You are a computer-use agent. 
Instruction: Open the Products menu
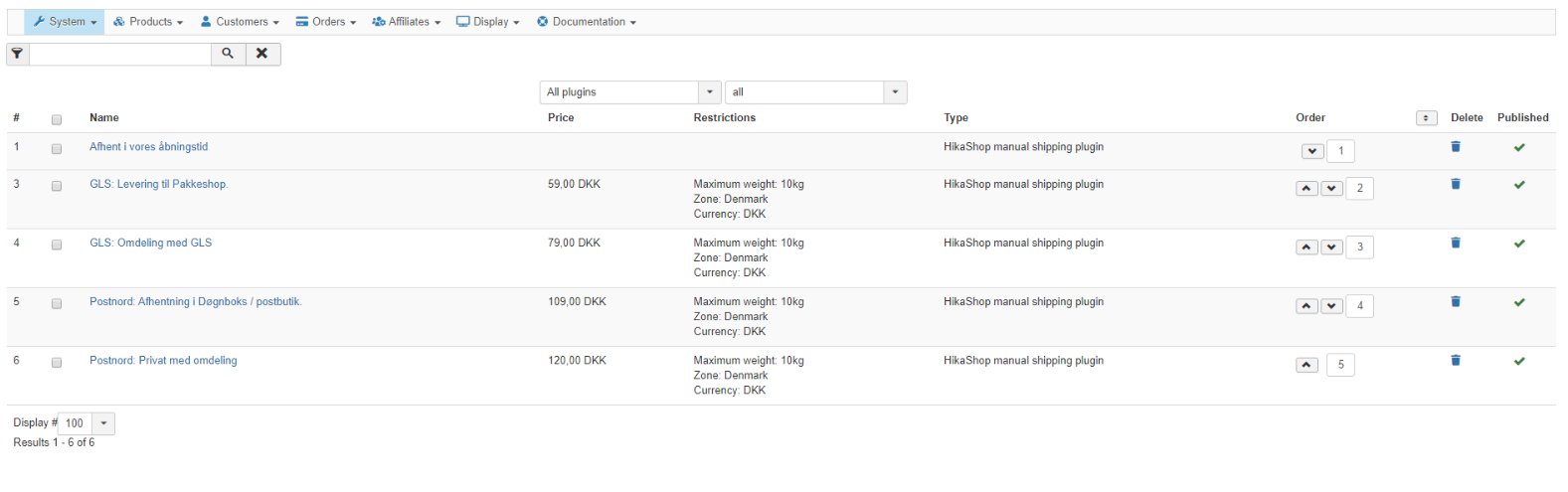[148, 22]
